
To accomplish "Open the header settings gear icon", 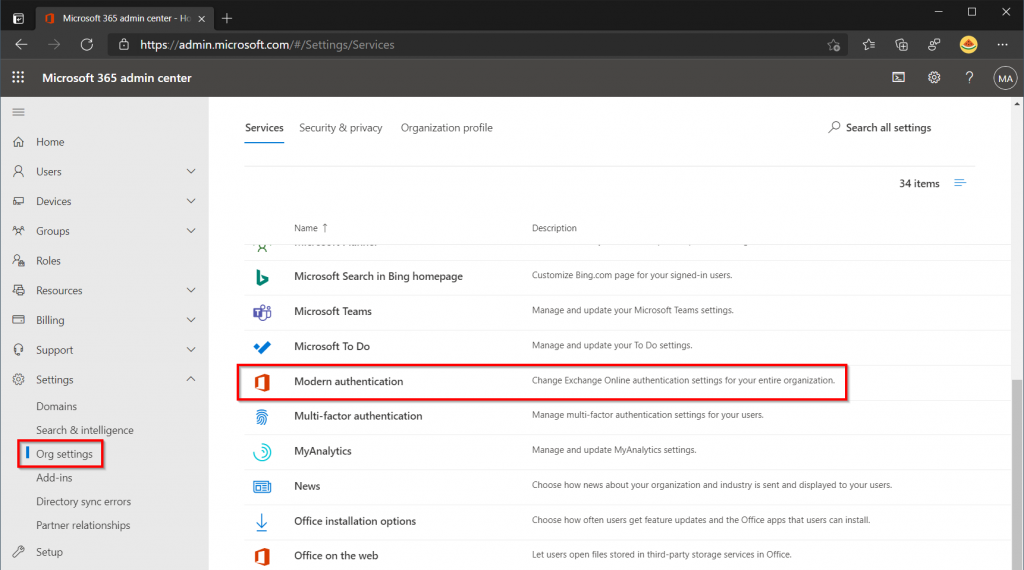I will 934,78.
